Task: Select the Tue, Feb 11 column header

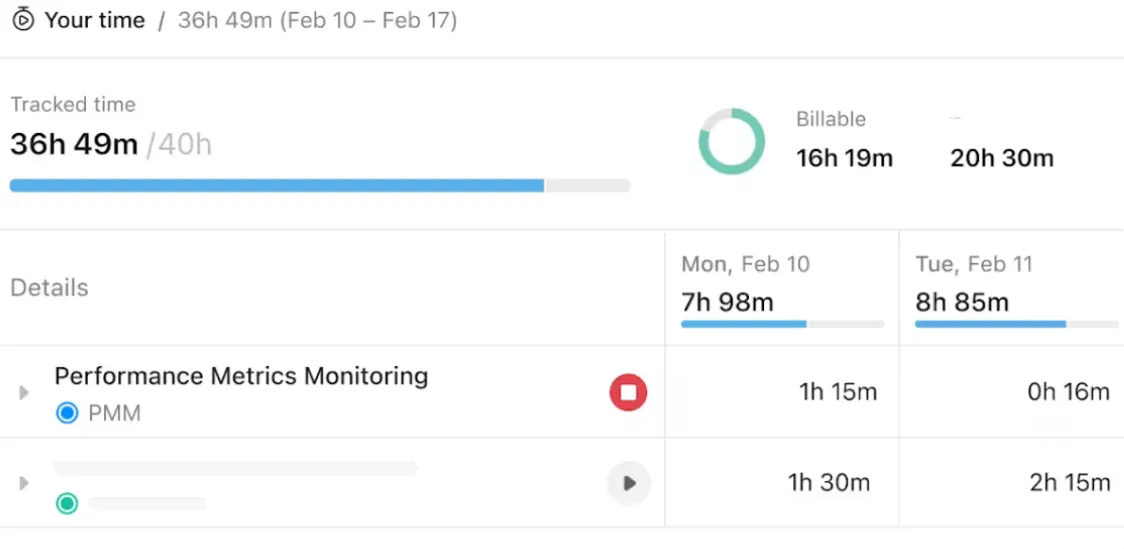Action: tap(973, 264)
